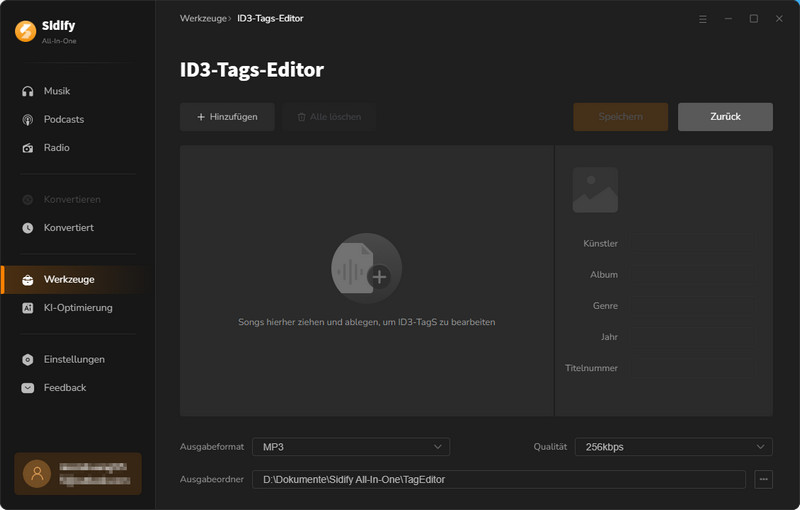The height and width of the screenshot is (510, 800).
Task: Open Feedback
Action: pos(78,388)
